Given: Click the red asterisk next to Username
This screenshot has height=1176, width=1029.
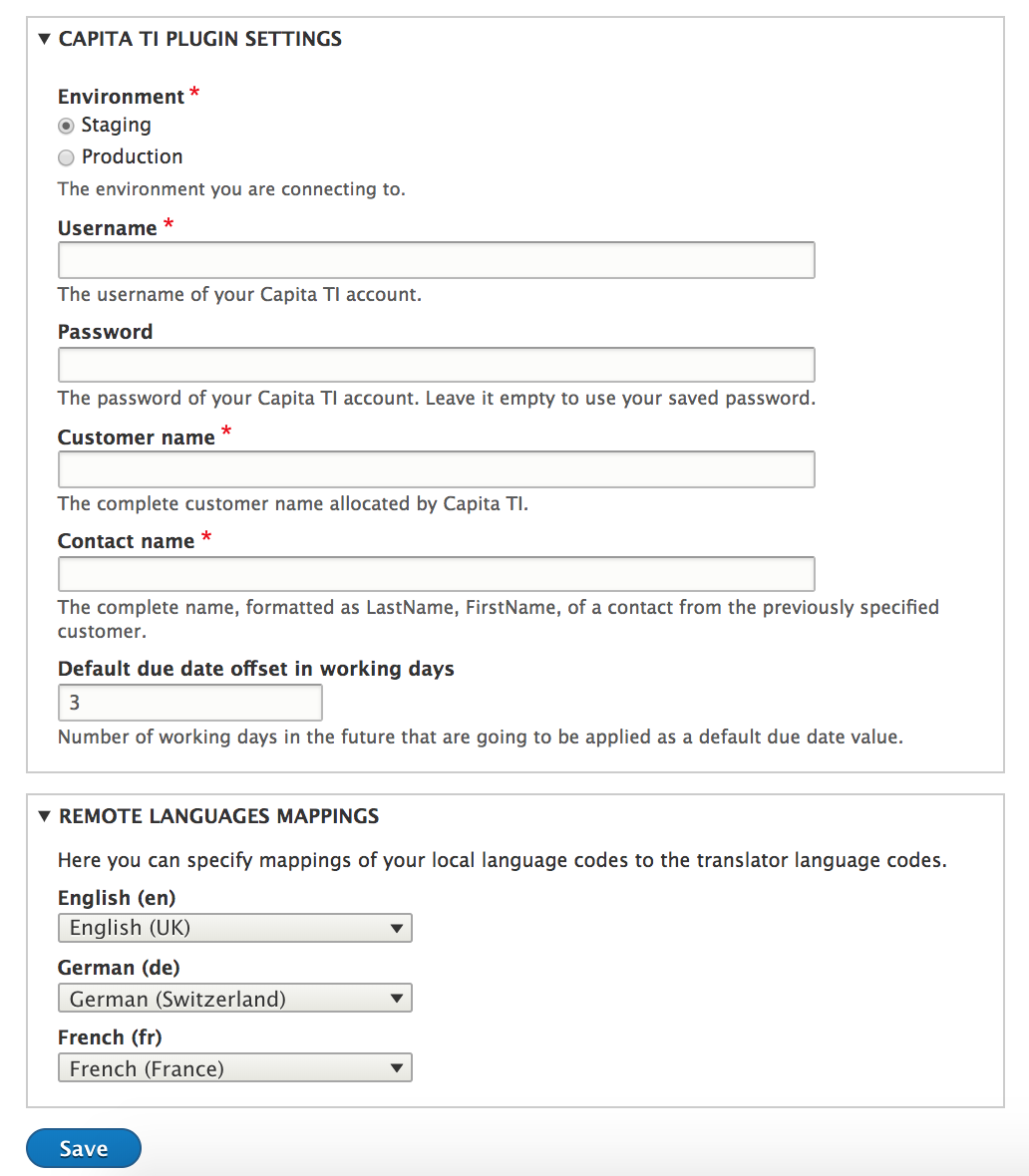Looking at the screenshot, I should (168, 223).
